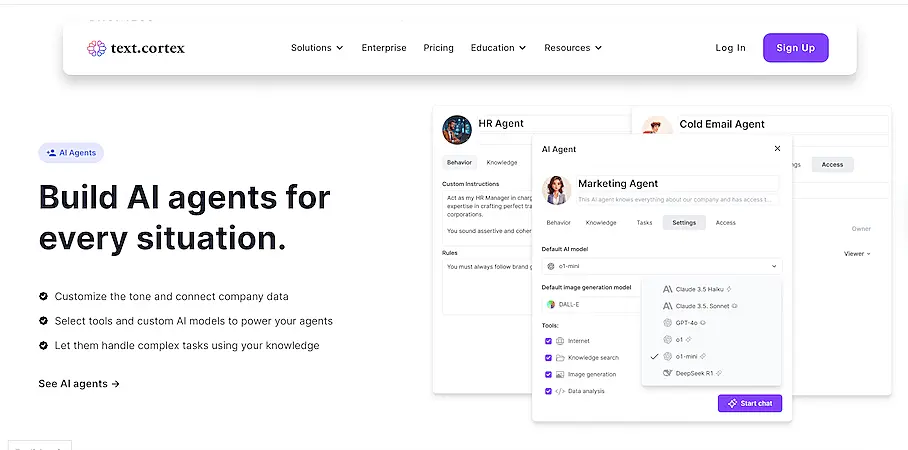Click the checkmark beside o1-mini option
This screenshot has height=450, width=908.
pos(654,356)
